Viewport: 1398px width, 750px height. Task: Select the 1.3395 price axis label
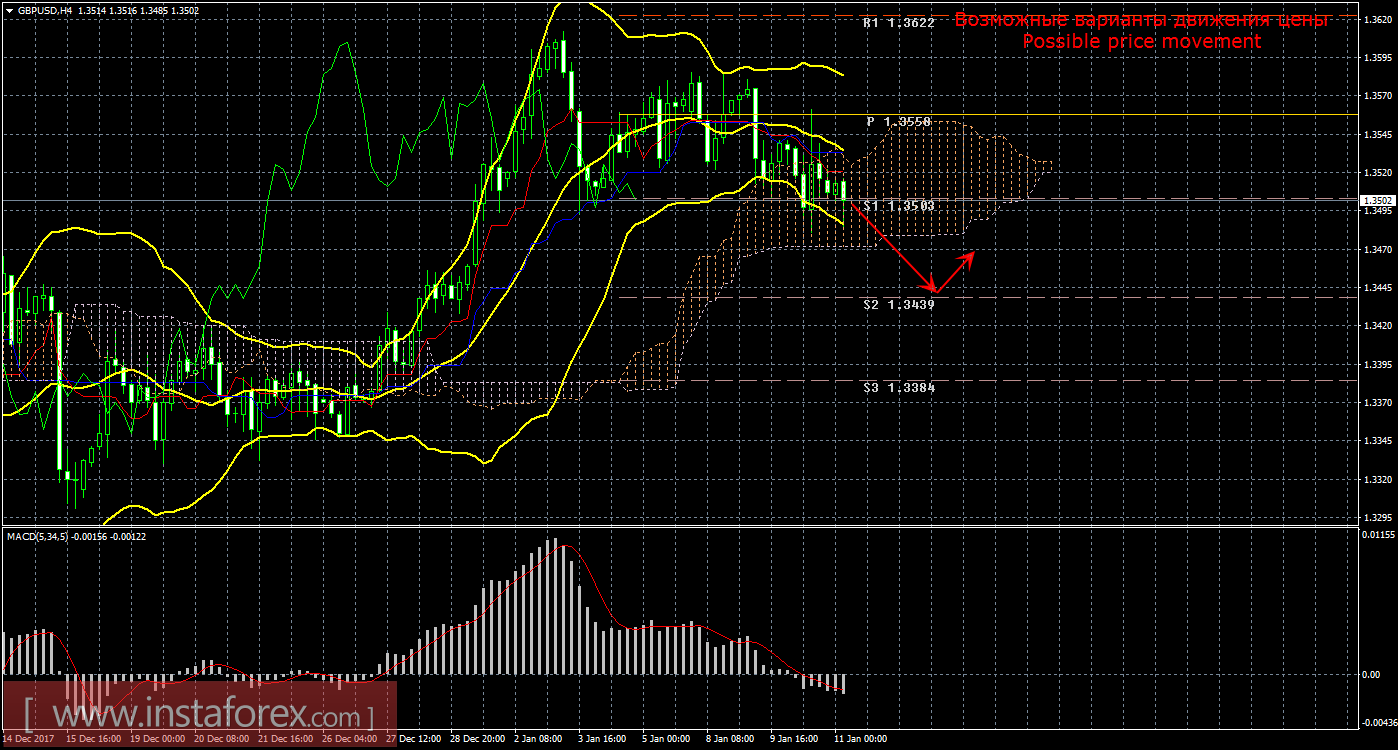(1377, 365)
